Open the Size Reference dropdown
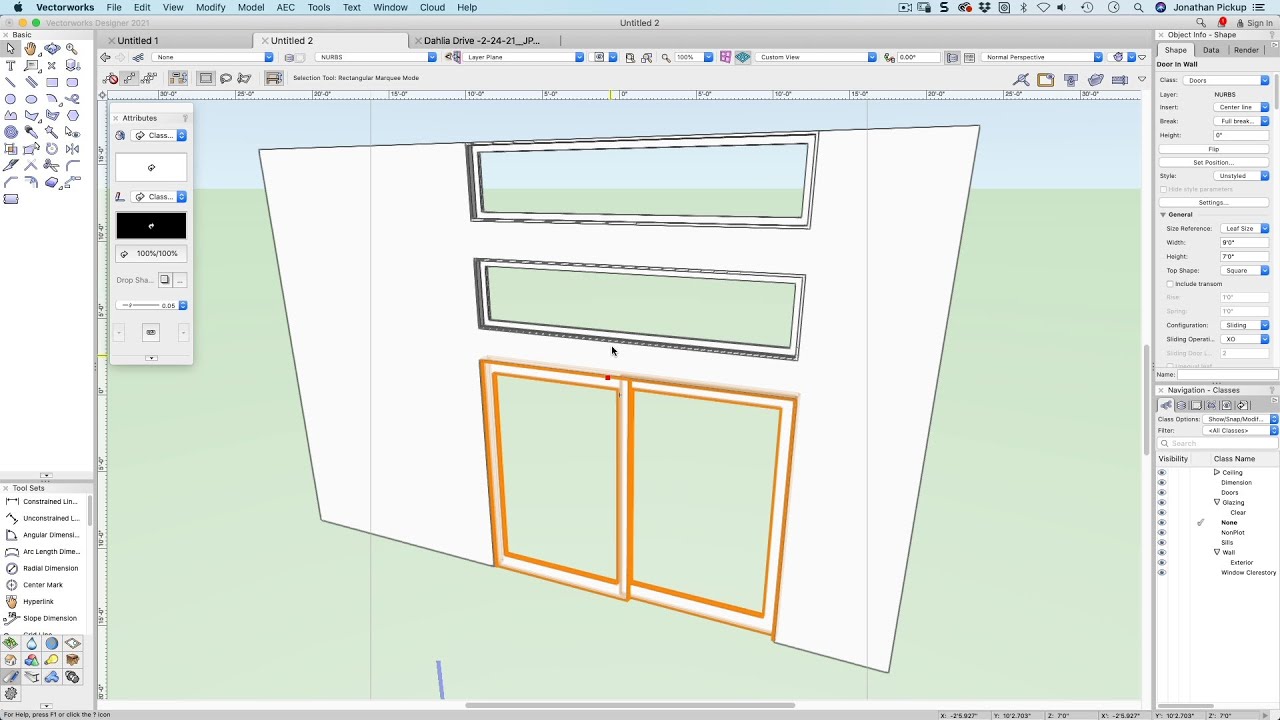 point(1244,229)
